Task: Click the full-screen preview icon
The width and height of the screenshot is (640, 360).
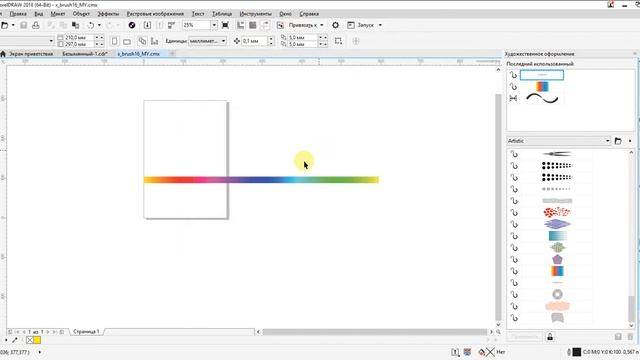Action: tap(225, 25)
